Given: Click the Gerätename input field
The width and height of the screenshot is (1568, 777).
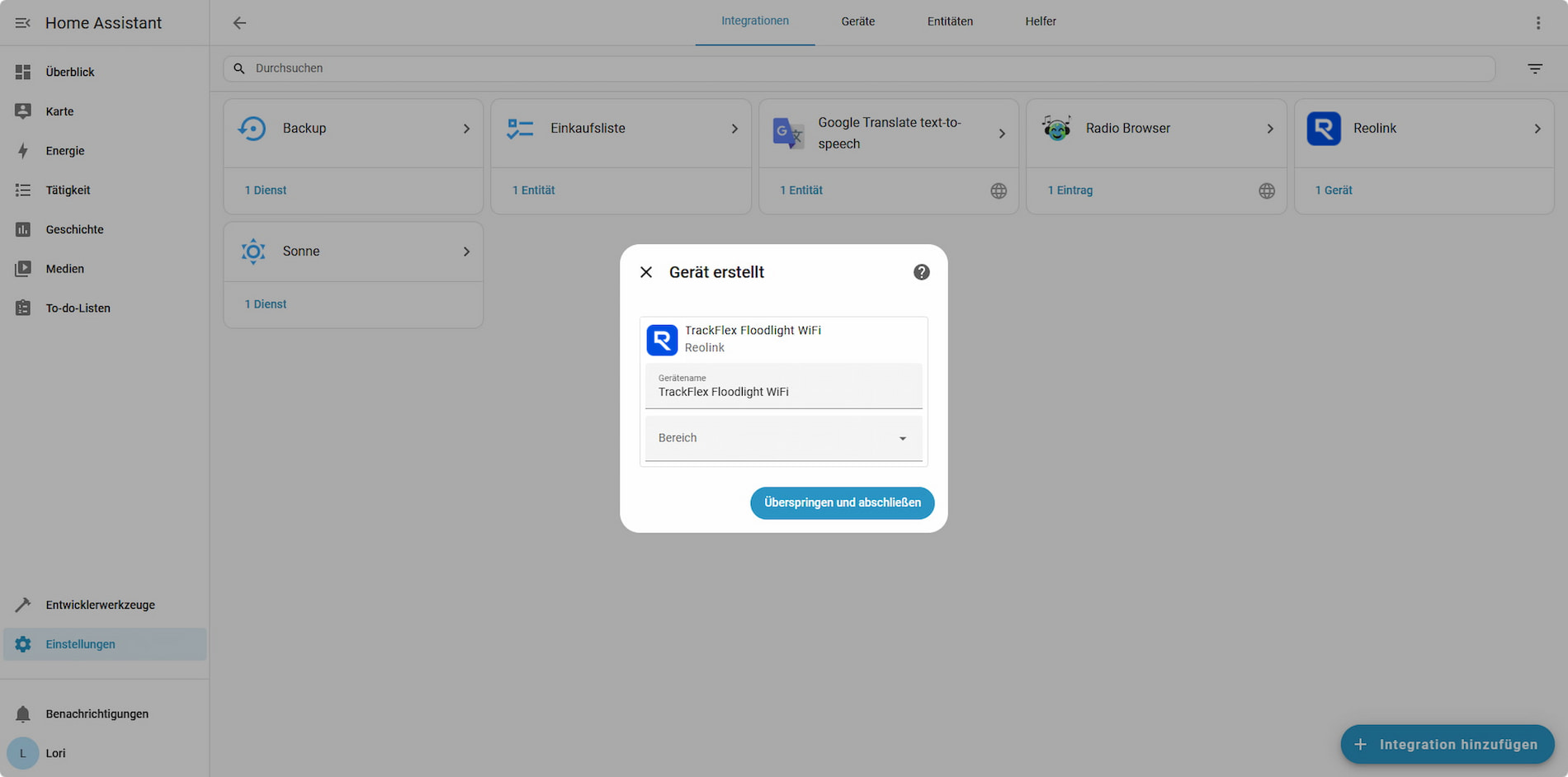Looking at the screenshot, I should point(783,386).
